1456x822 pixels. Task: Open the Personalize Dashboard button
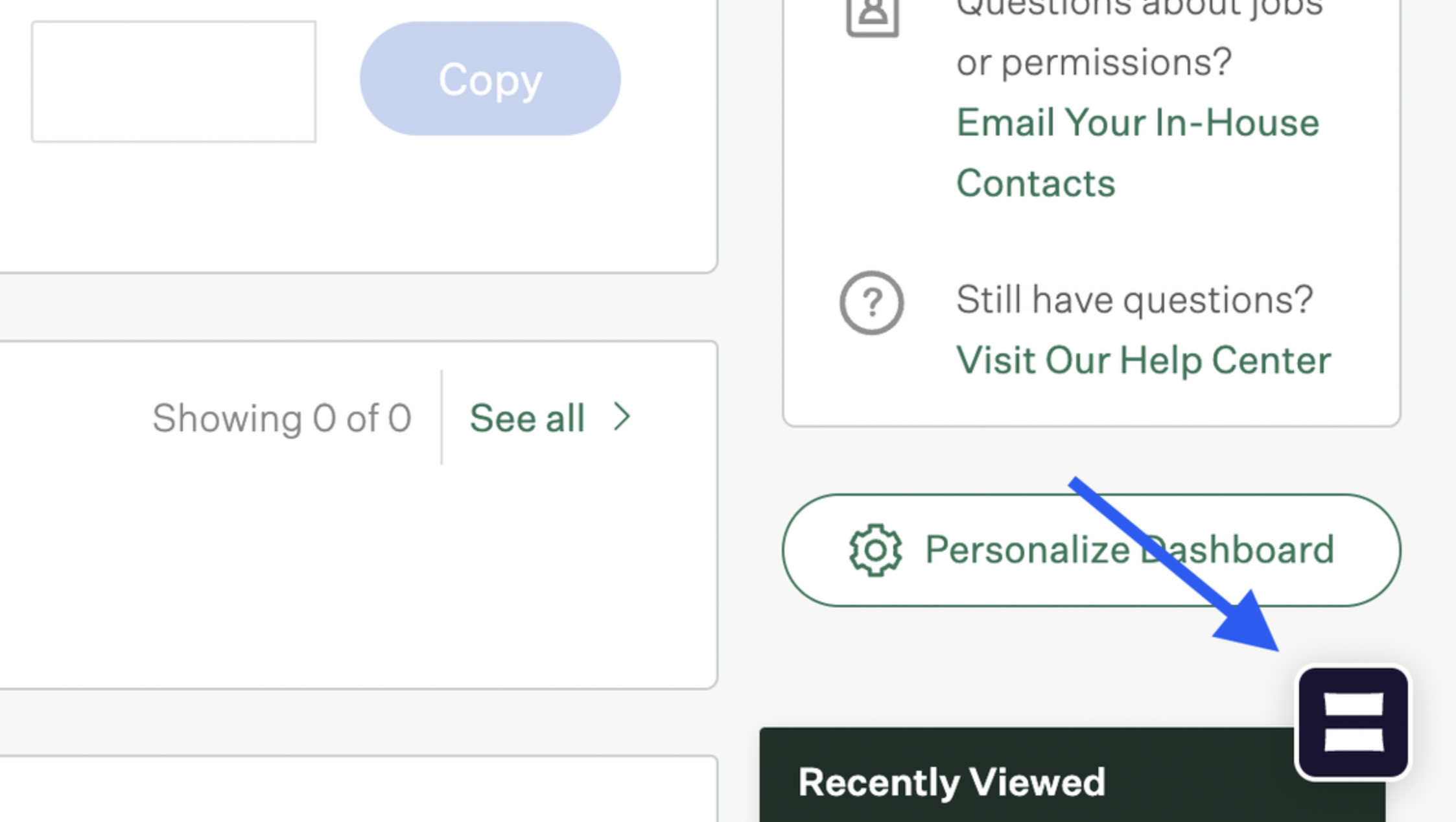pyautogui.click(x=1091, y=550)
